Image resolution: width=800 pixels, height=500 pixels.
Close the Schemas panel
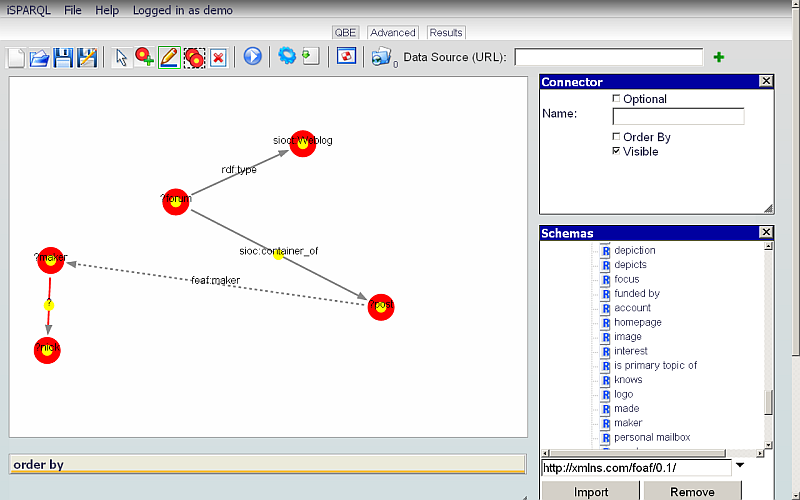pos(766,232)
